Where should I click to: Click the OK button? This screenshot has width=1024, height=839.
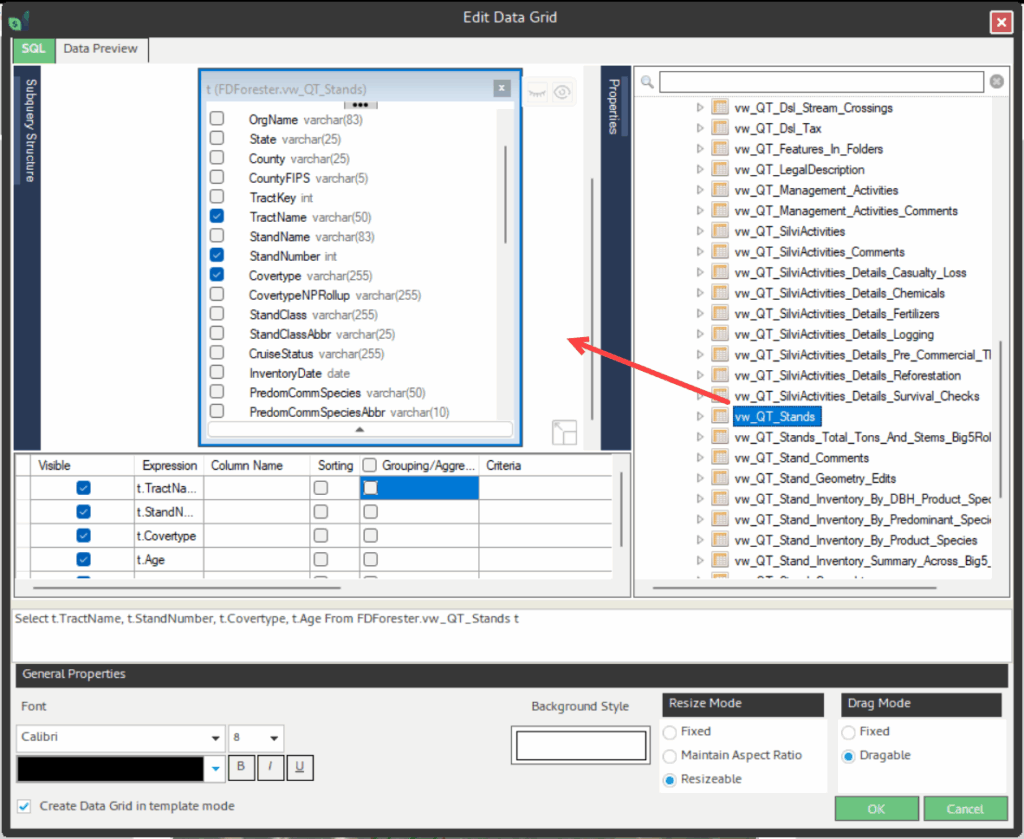tap(876, 808)
